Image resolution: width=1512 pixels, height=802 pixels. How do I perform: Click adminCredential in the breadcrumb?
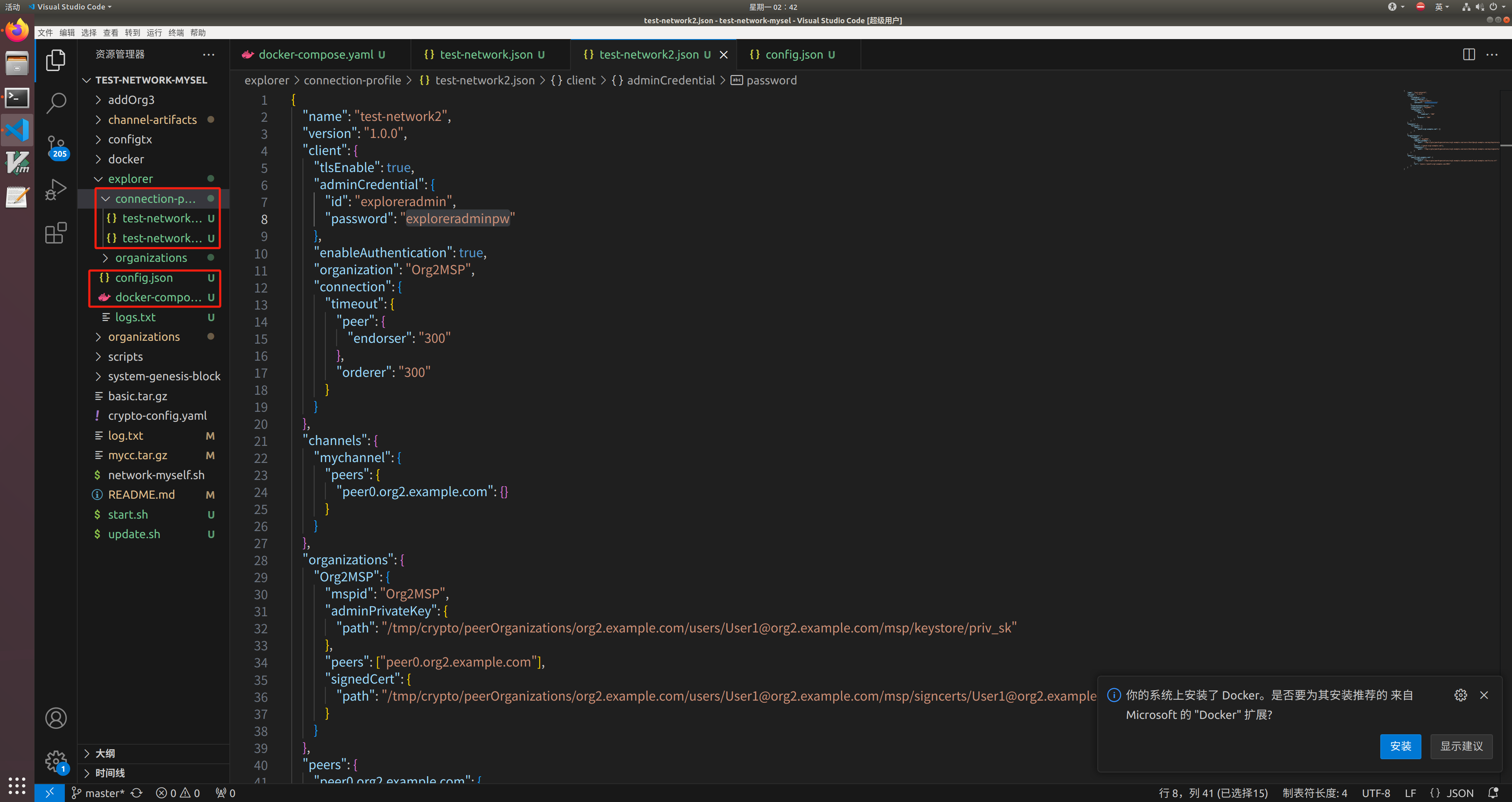(x=670, y=81)
